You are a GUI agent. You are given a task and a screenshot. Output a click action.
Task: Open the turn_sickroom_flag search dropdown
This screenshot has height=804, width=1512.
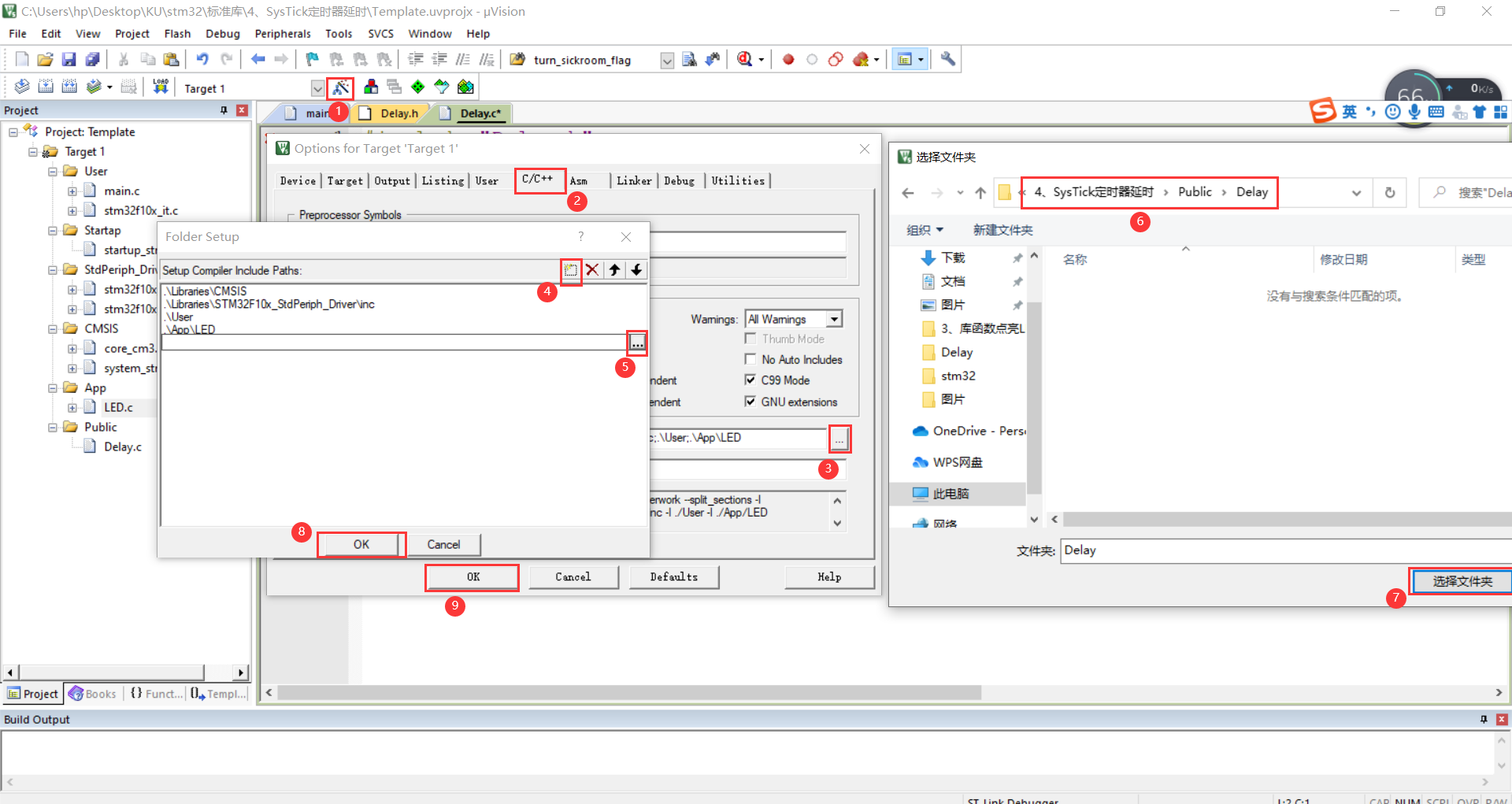coord(667,61)
